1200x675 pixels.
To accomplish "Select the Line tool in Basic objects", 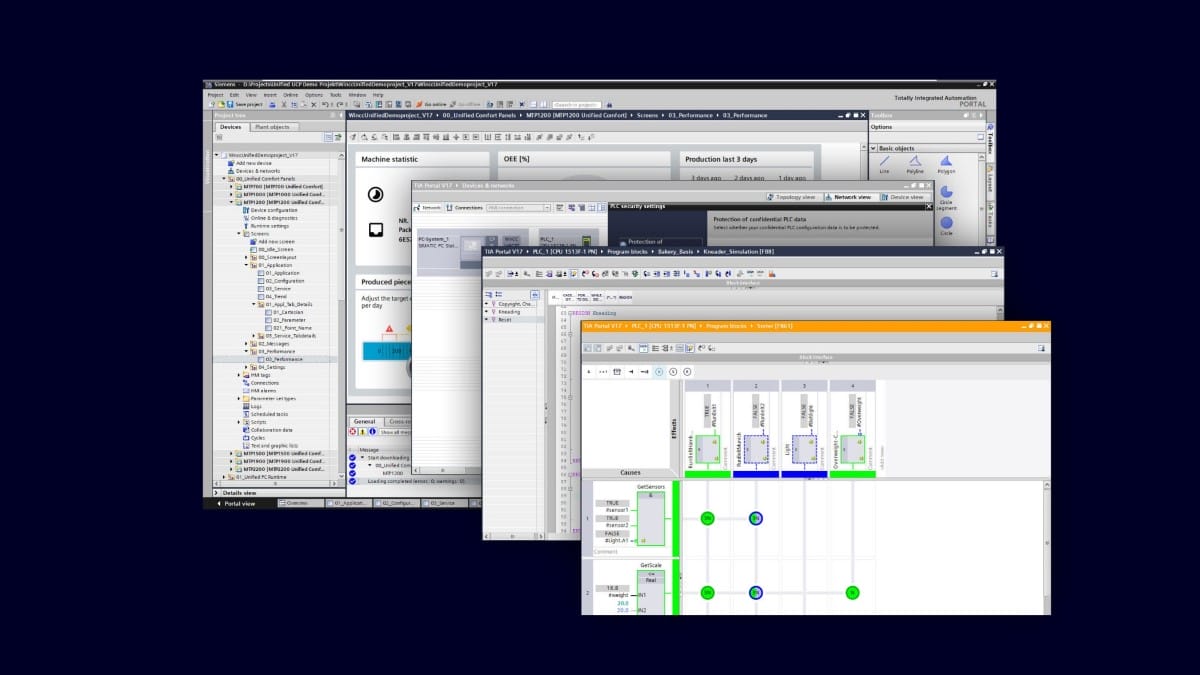I will [884, 162].
